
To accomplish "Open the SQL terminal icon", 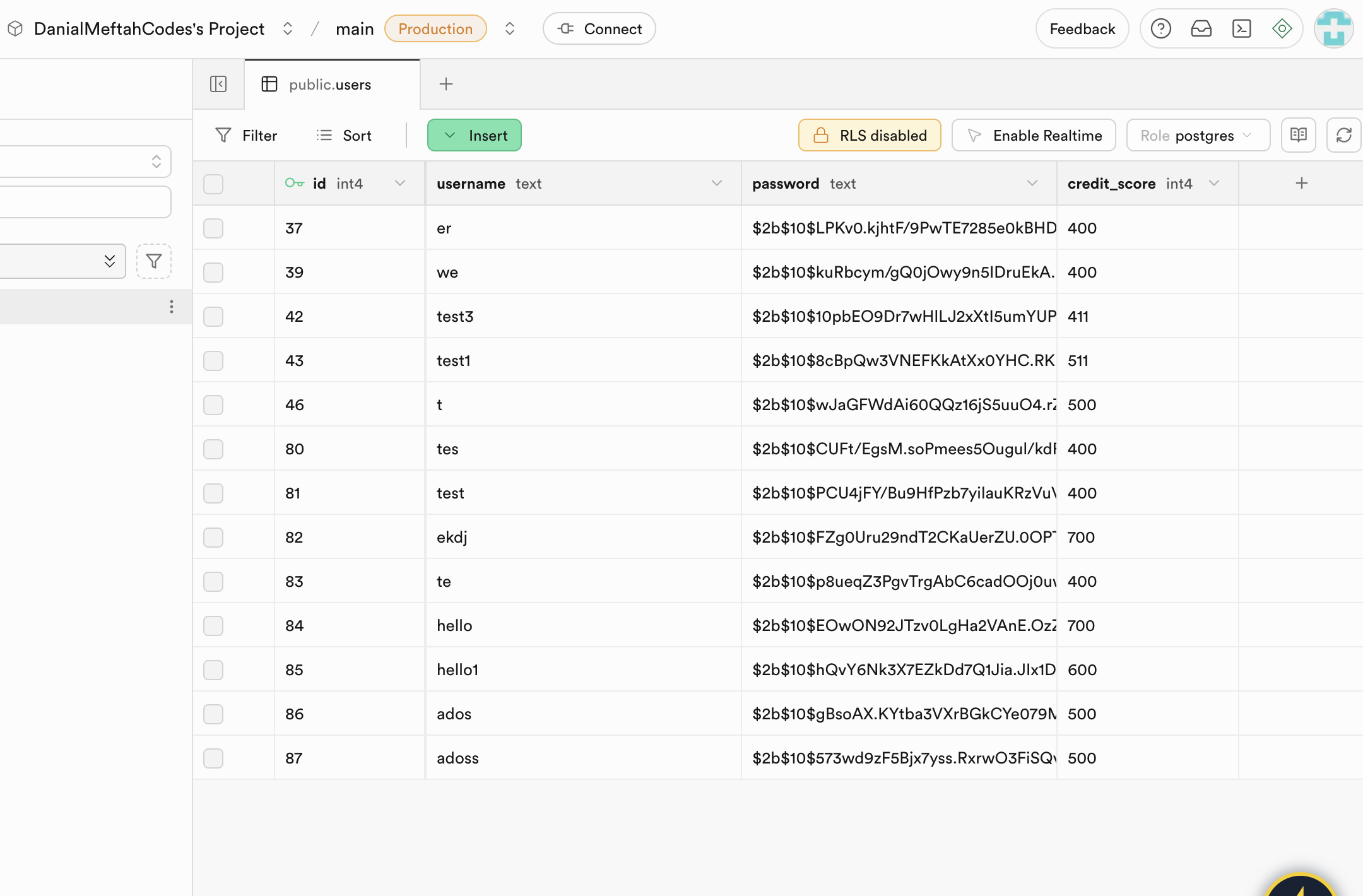I will pyautogui.click(x=1241, y=28).
